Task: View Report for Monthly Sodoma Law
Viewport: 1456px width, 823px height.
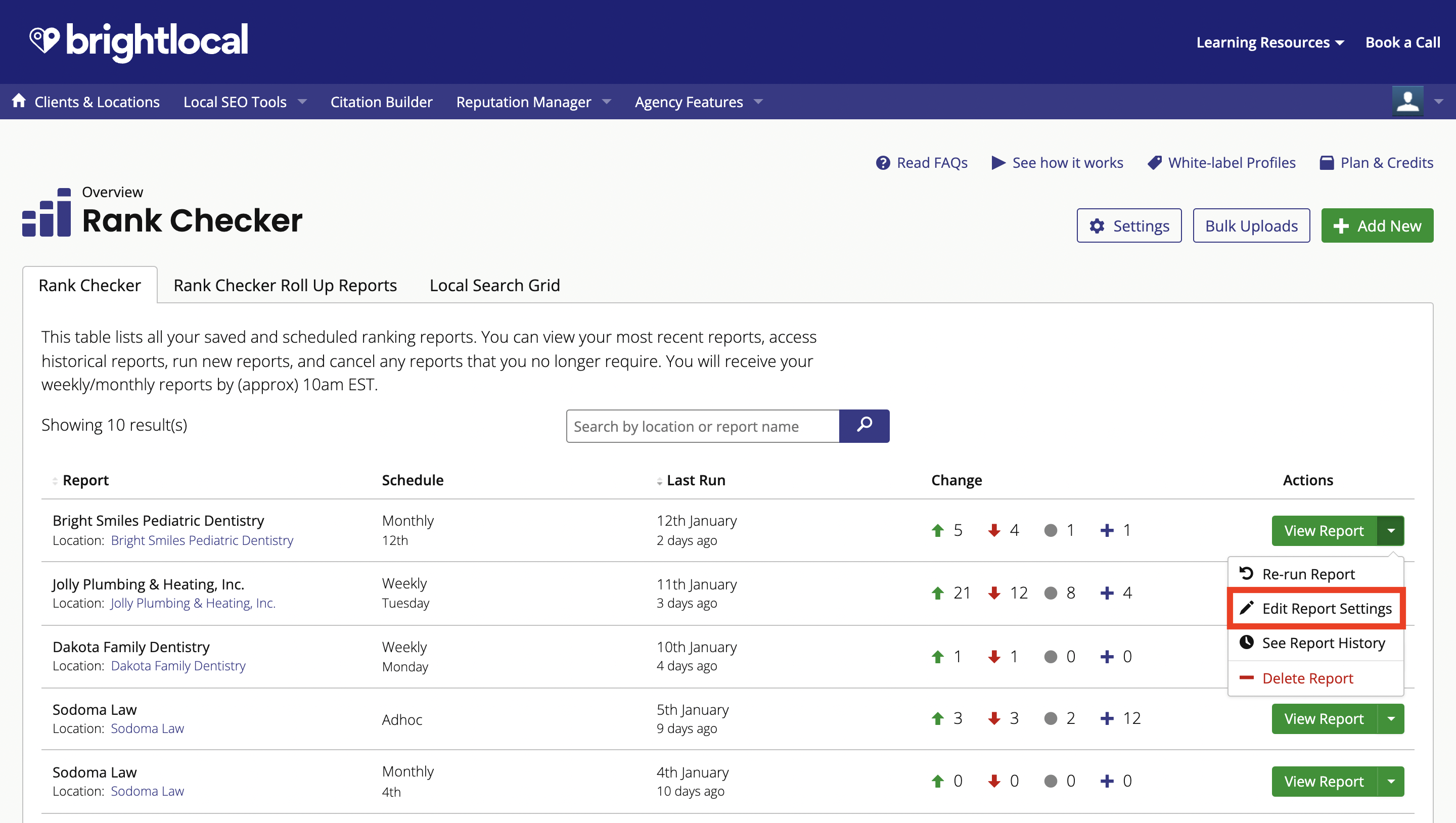Action: point(1324,782)
